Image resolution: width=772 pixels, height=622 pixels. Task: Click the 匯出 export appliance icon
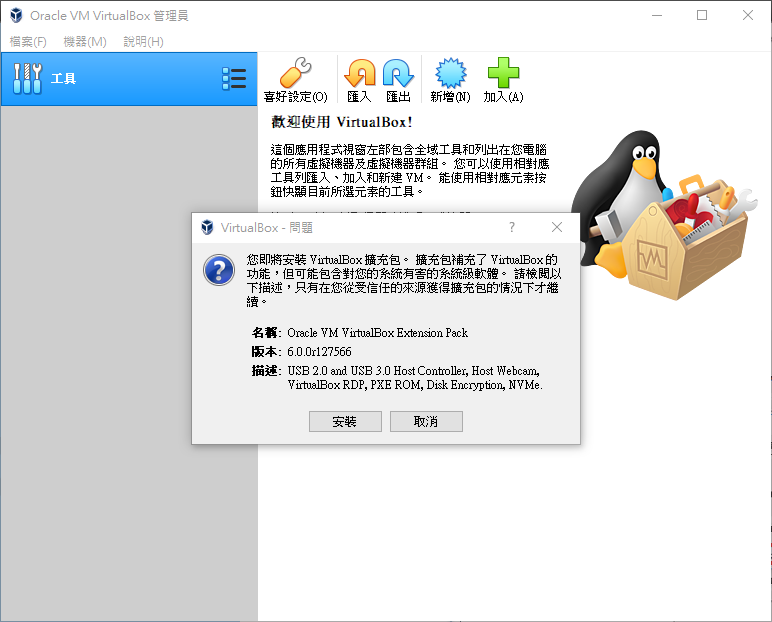click(x=398, y=80)
